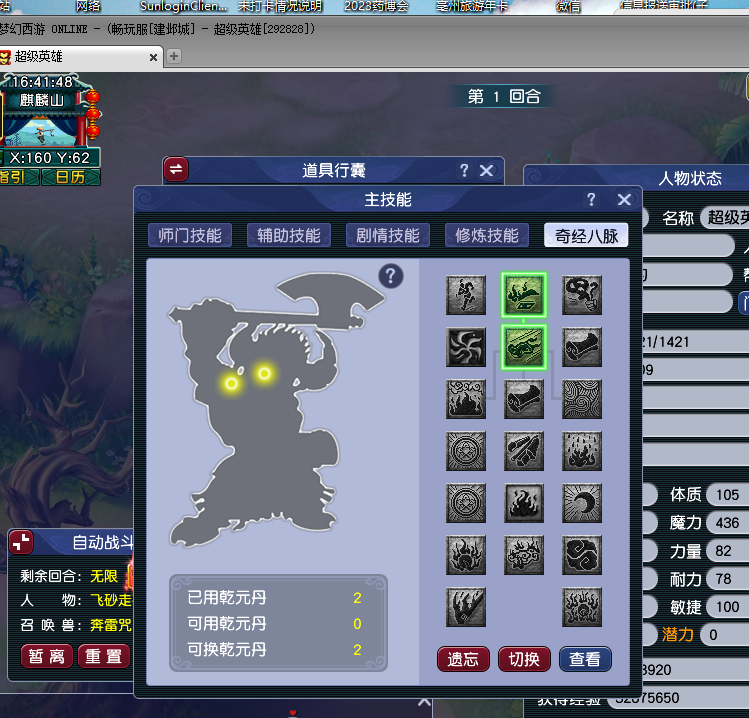Click the 耐力 value 78 field
The image size is (749, 718).
(728, 579)
